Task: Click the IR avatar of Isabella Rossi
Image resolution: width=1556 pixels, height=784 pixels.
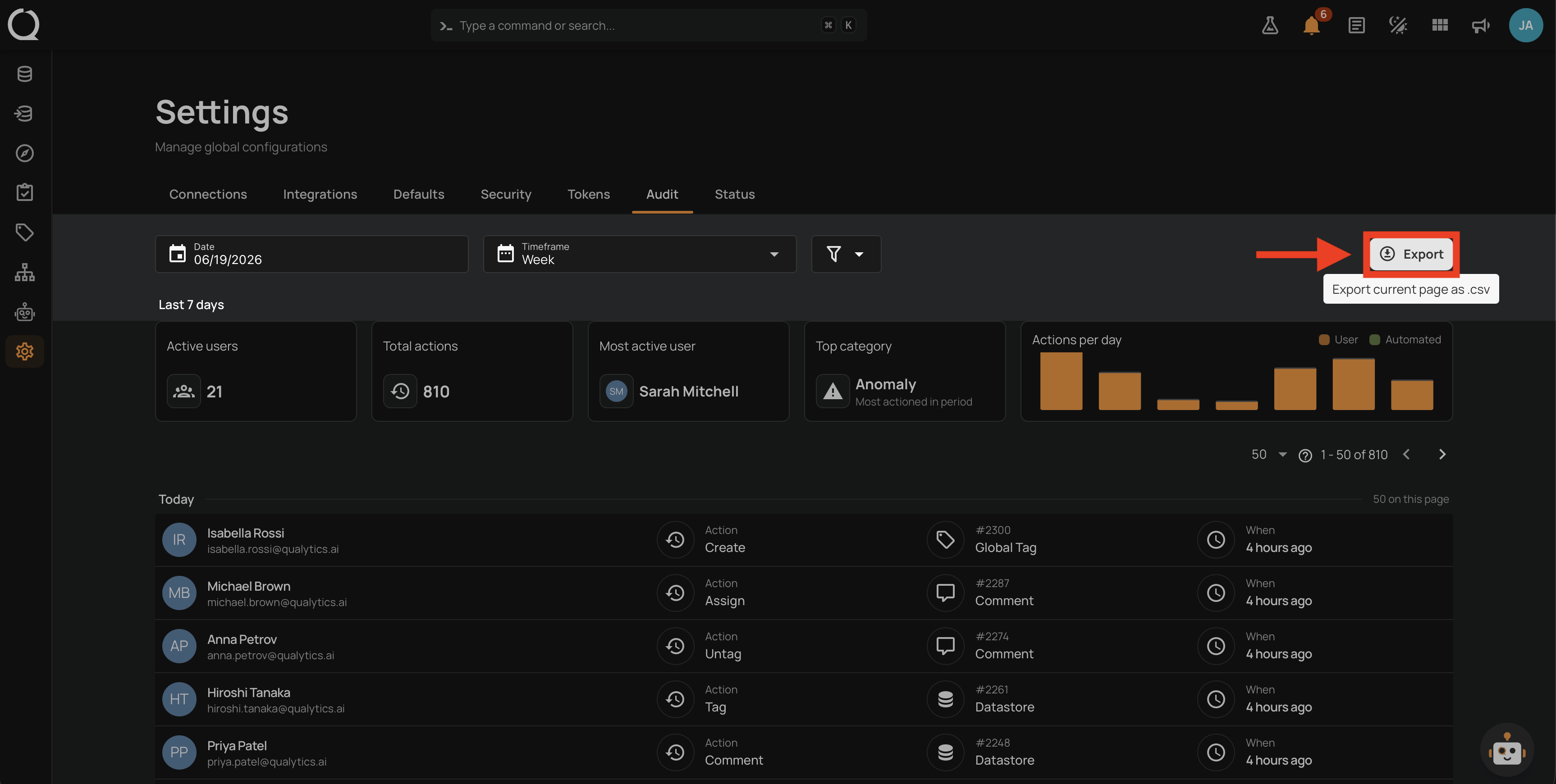Action: coord(179,540)
